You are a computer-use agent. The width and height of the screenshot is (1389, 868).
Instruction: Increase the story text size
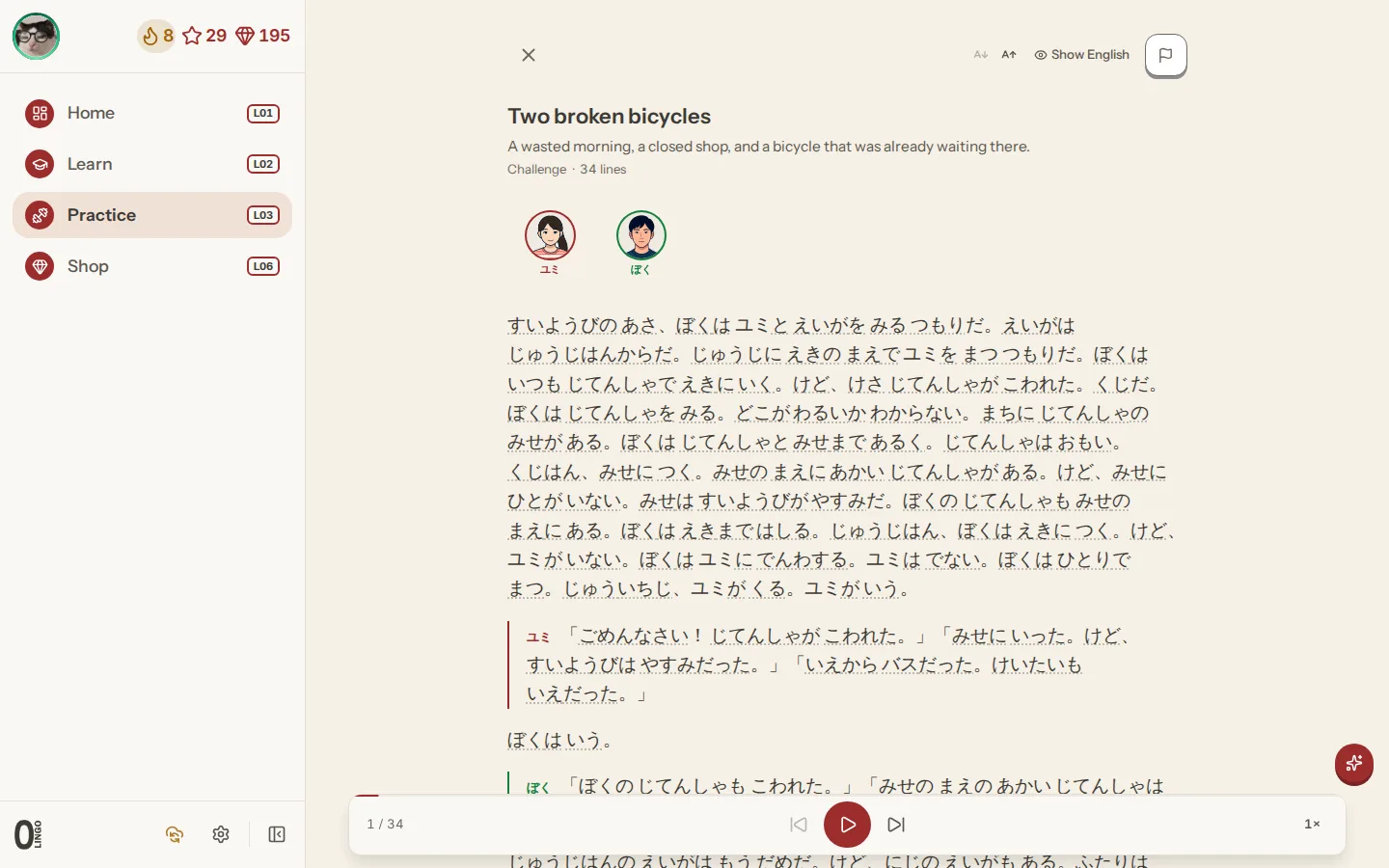pos(1009,55)
